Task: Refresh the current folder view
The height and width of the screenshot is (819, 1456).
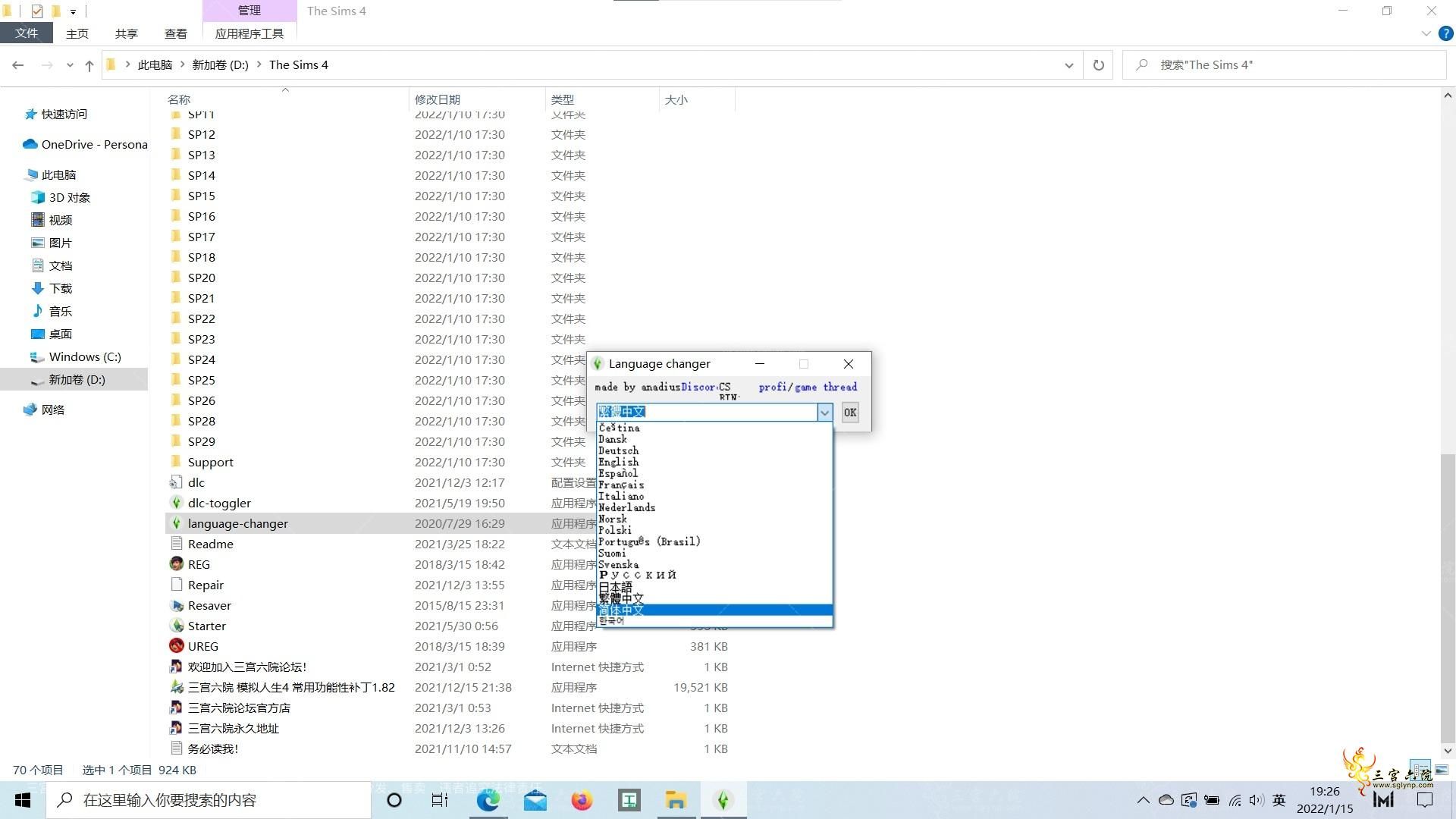Action: (1098, 65)
